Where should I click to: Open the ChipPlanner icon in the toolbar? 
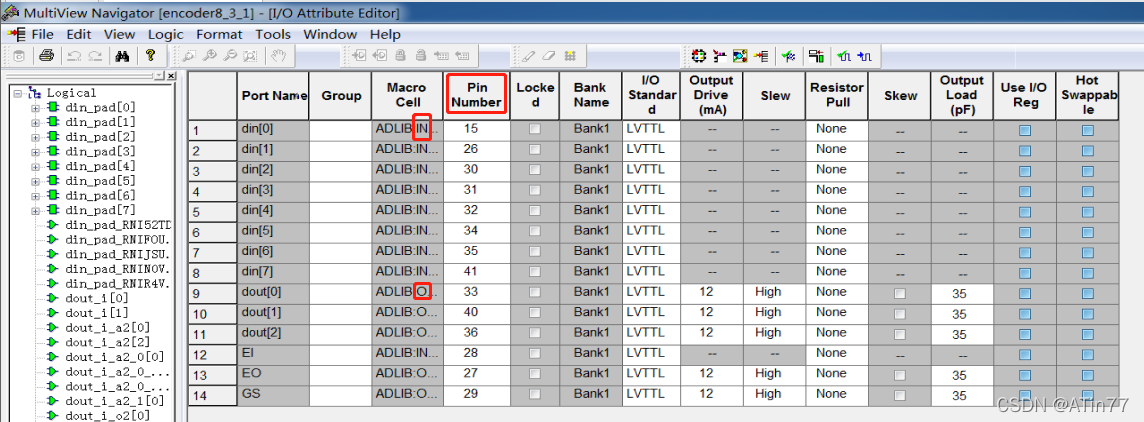741,55
